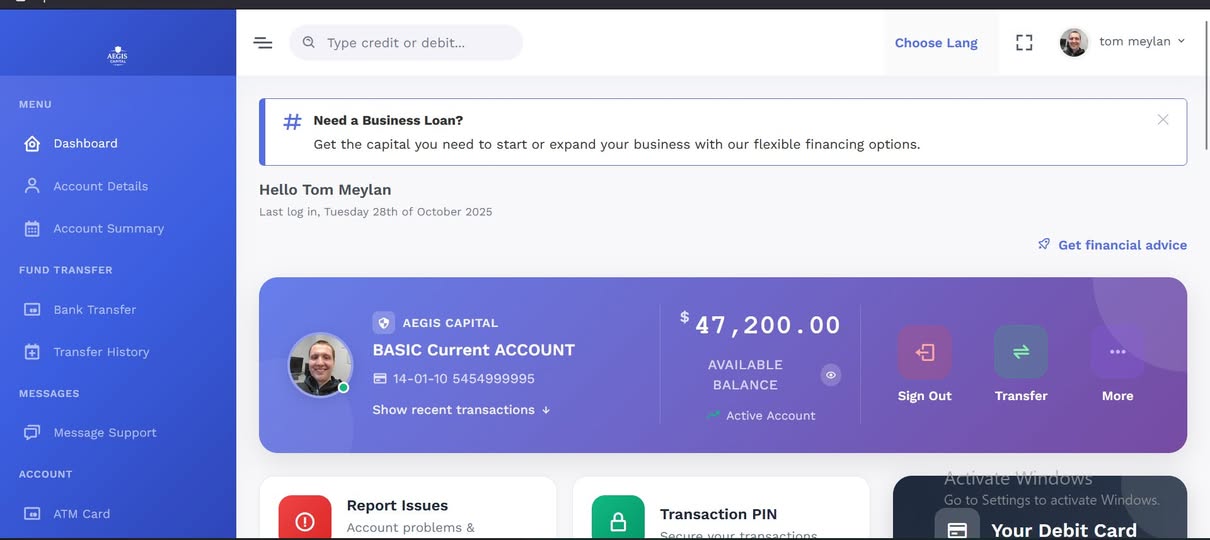Dismiss the Business Loan banner

1163,120
